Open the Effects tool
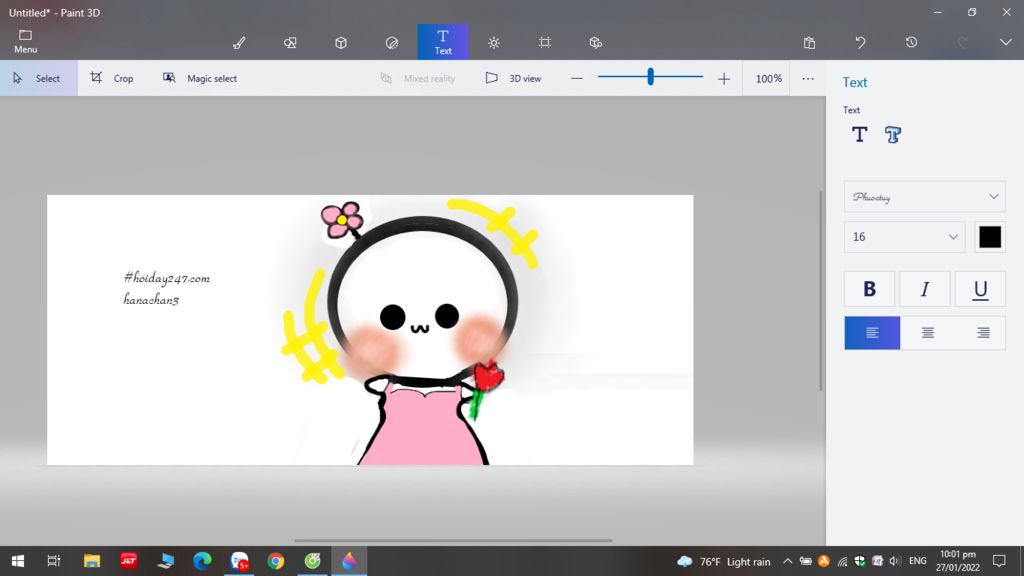1024x576 pixels. [x=494, y=43]
